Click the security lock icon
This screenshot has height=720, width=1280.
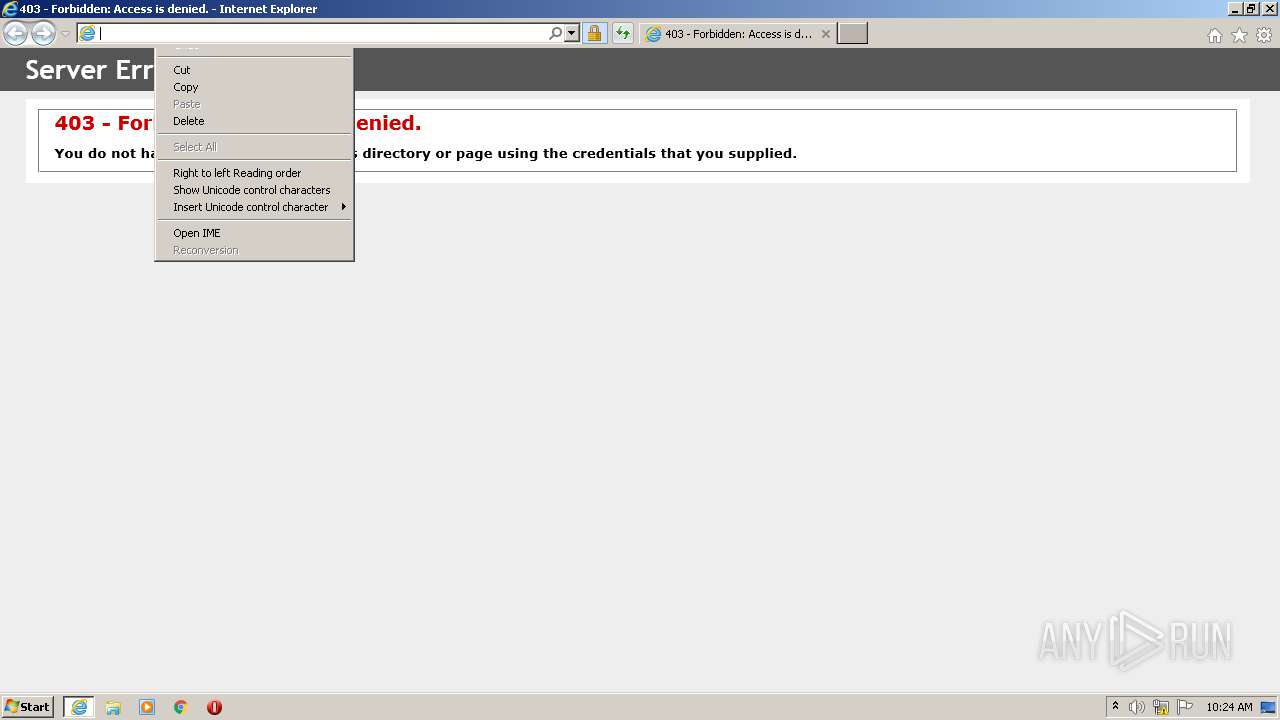pos(594,34)
